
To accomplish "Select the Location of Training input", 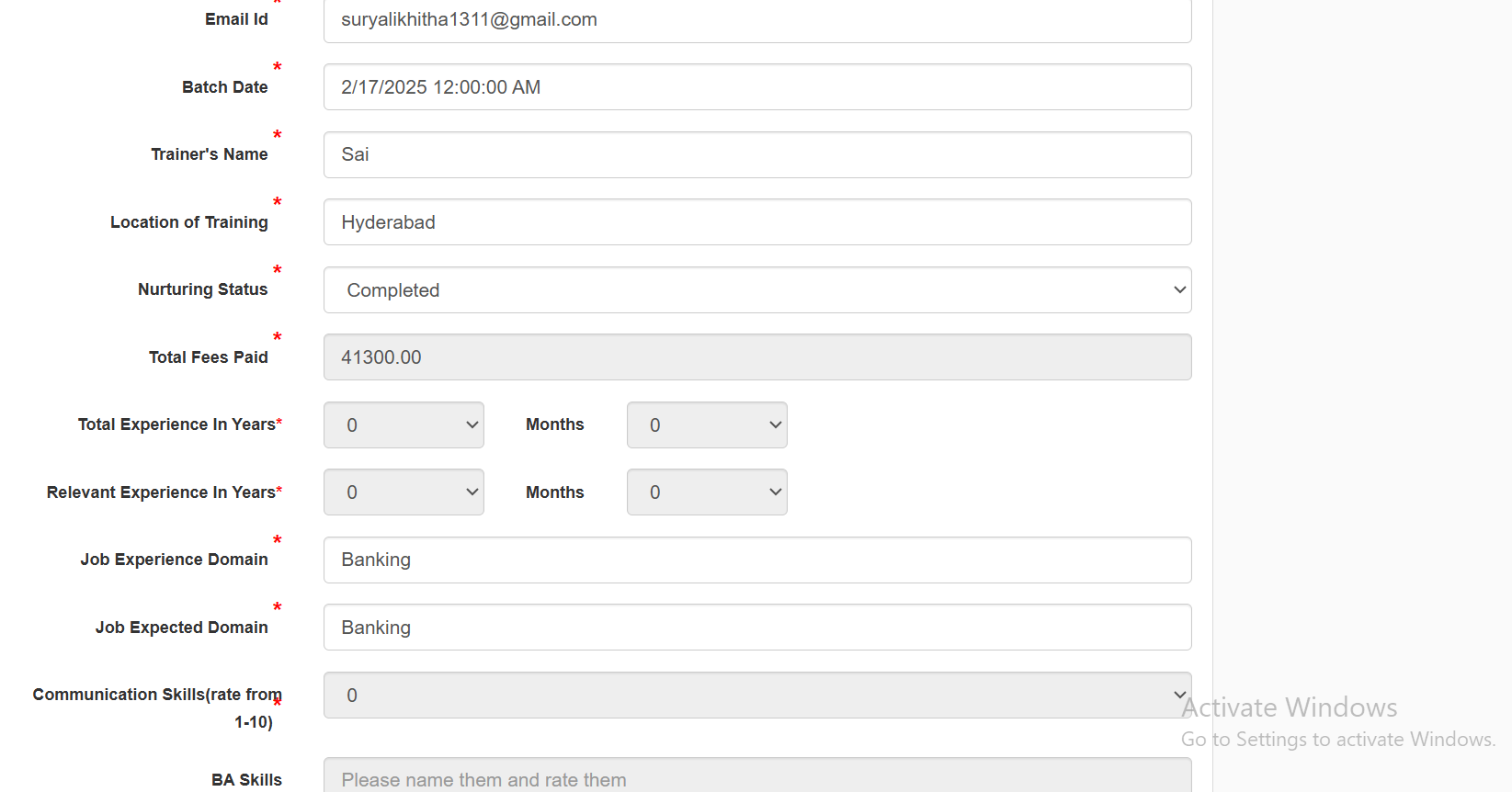I will (x=756, y=222).
